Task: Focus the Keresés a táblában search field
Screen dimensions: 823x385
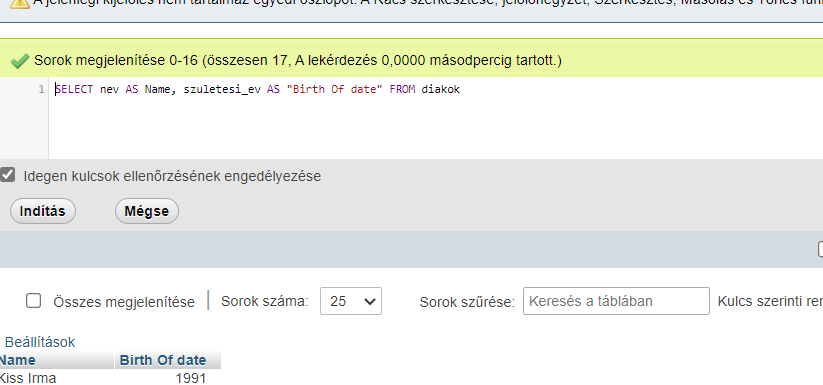Action: [616, 301]
